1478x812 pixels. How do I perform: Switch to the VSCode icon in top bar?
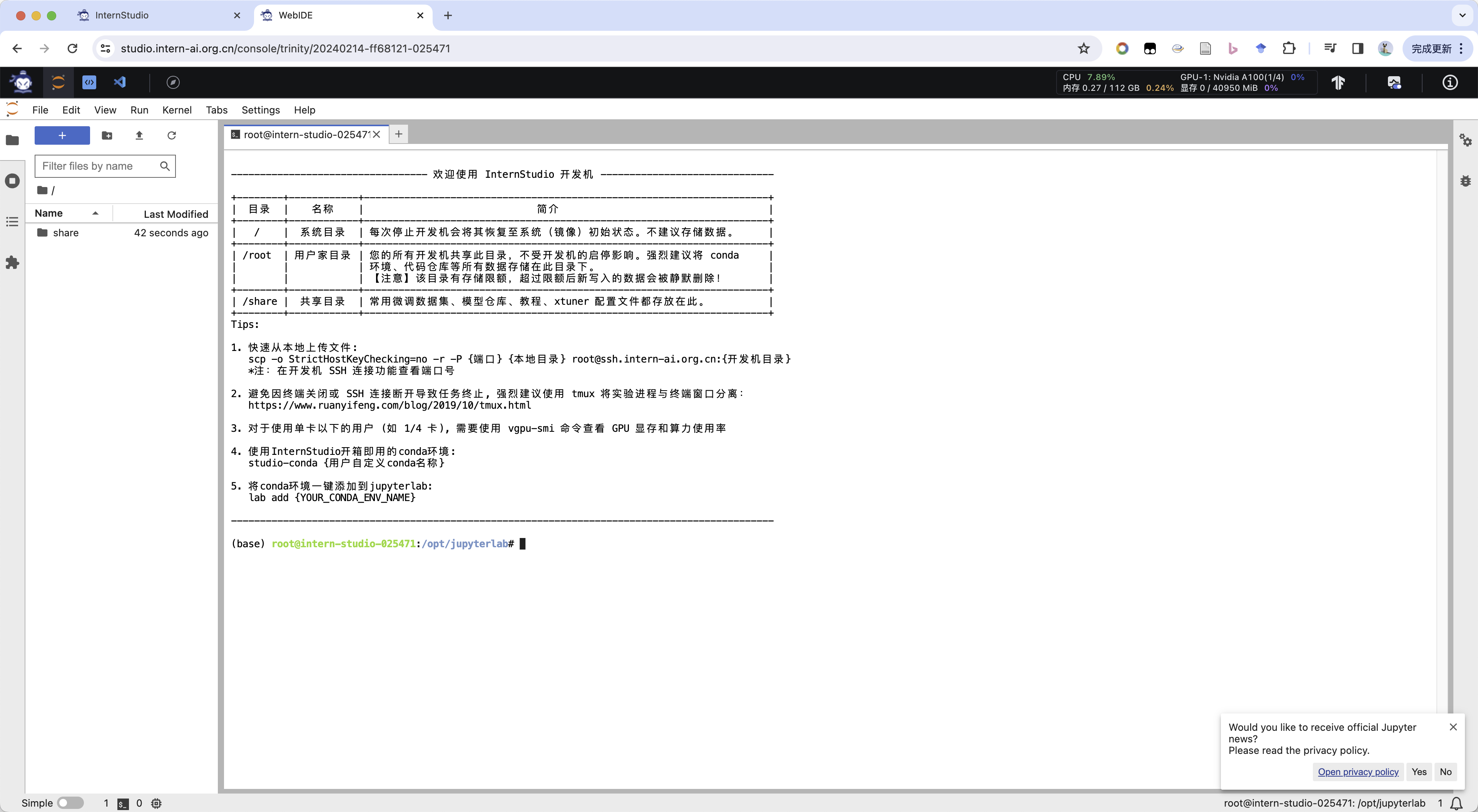[120, 82]
